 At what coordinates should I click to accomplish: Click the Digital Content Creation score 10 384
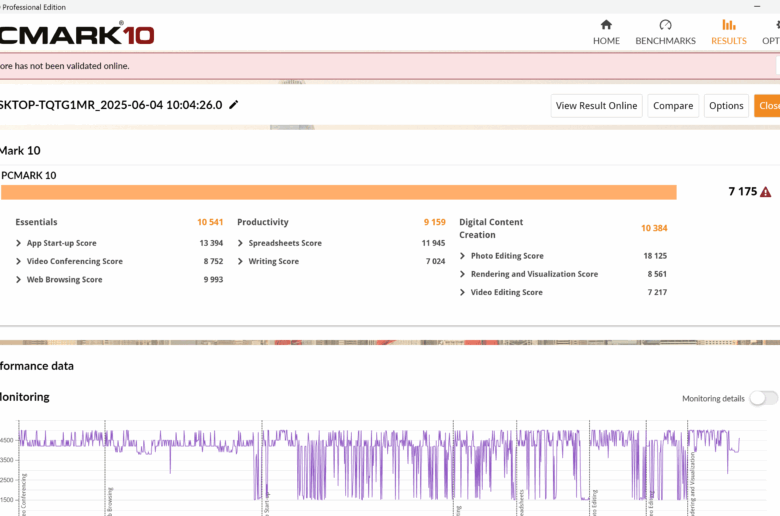[654, 228]
